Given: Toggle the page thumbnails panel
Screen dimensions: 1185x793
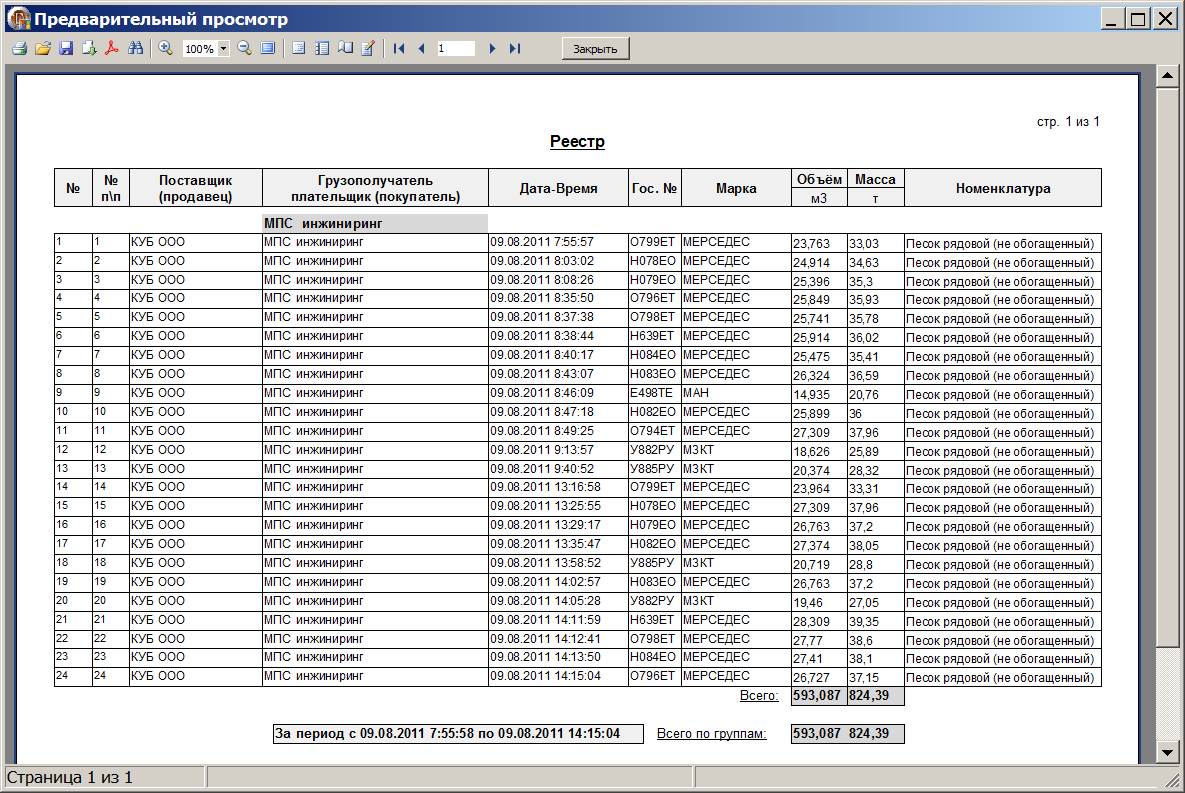Looking at the screenshot, I should (x=322, y=48).
